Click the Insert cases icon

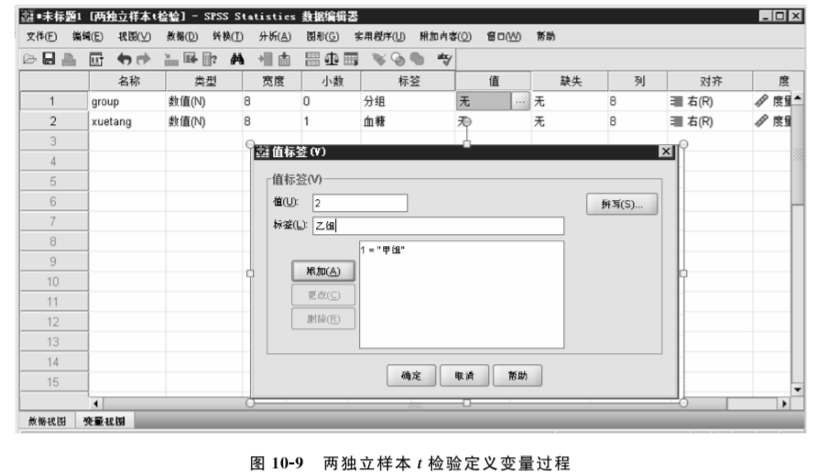[x=265, y=59]
